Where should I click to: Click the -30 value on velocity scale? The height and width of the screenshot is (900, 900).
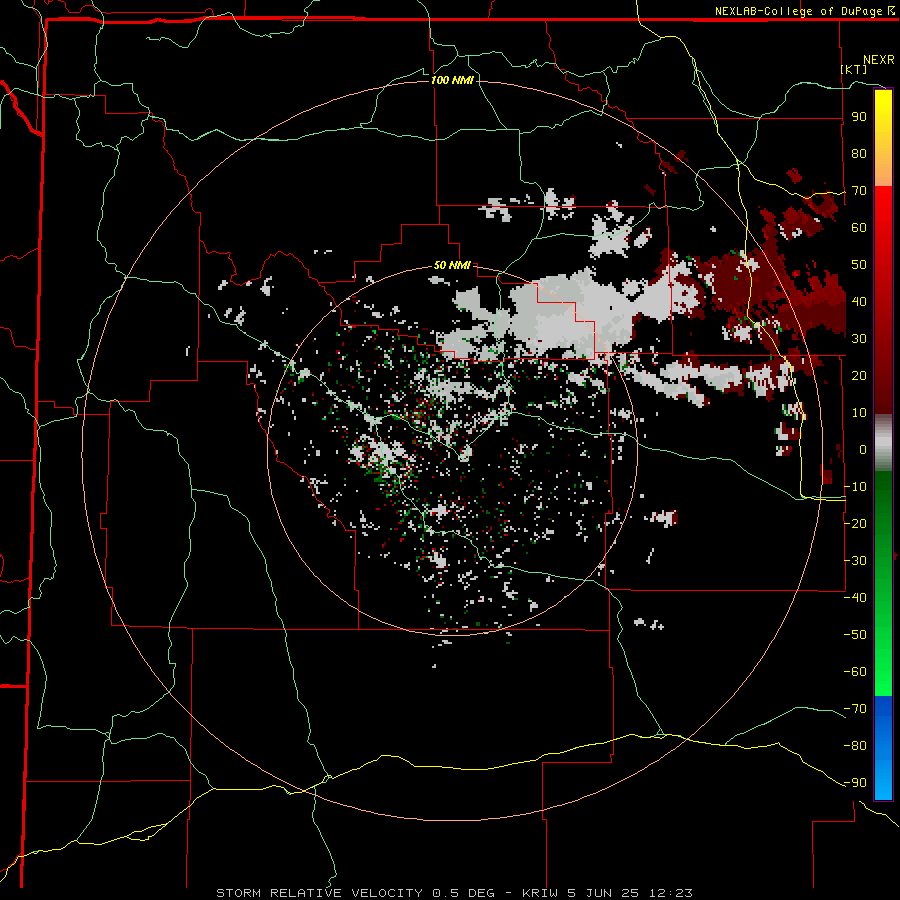point(855,561)
